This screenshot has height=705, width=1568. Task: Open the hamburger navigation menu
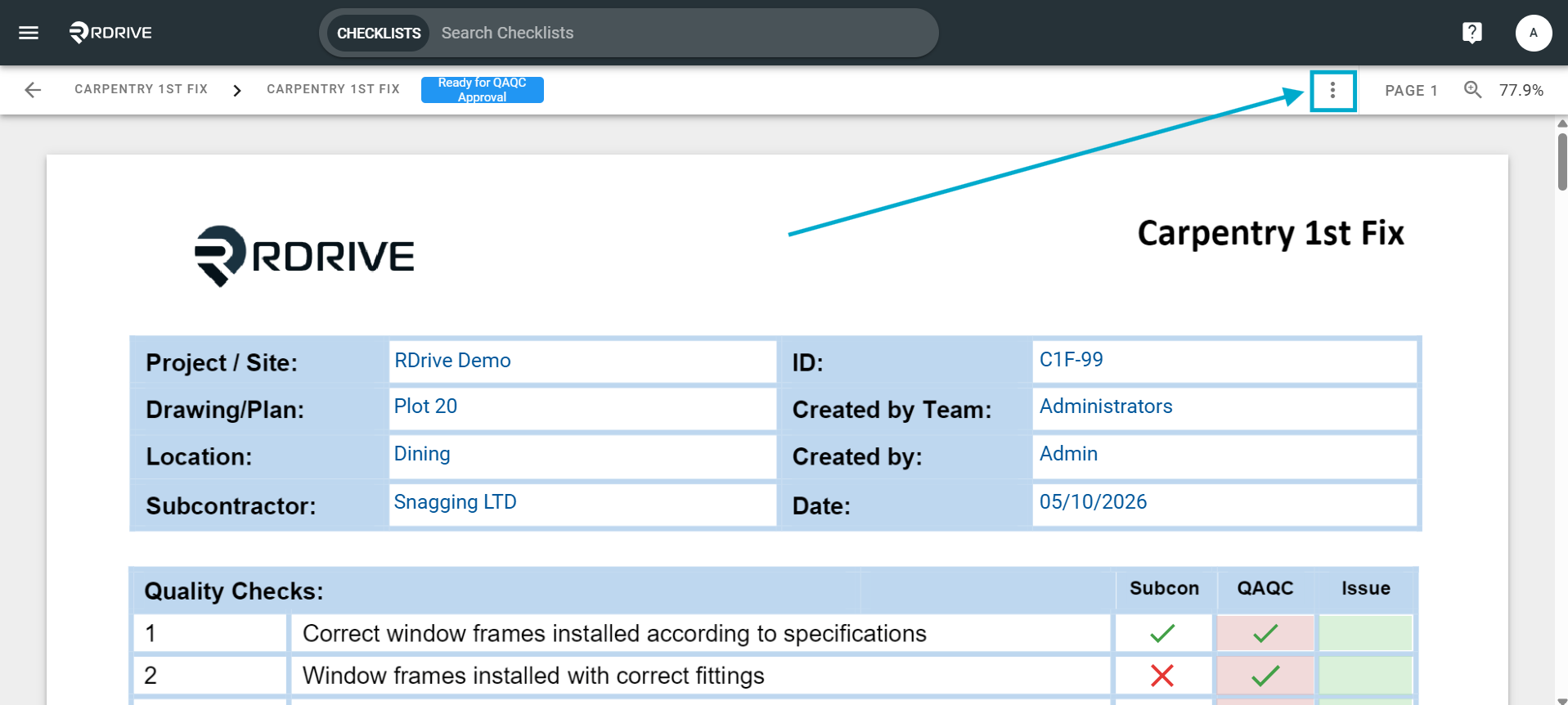click(x=29, y=33)
